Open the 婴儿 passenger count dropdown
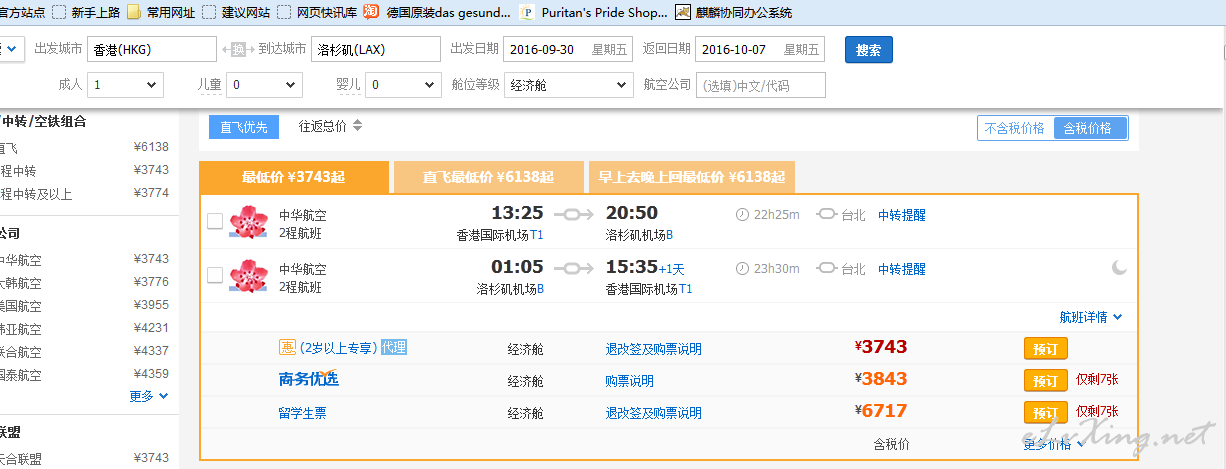The height and width of the screenshot is (469, 1226). click(403, 85)
